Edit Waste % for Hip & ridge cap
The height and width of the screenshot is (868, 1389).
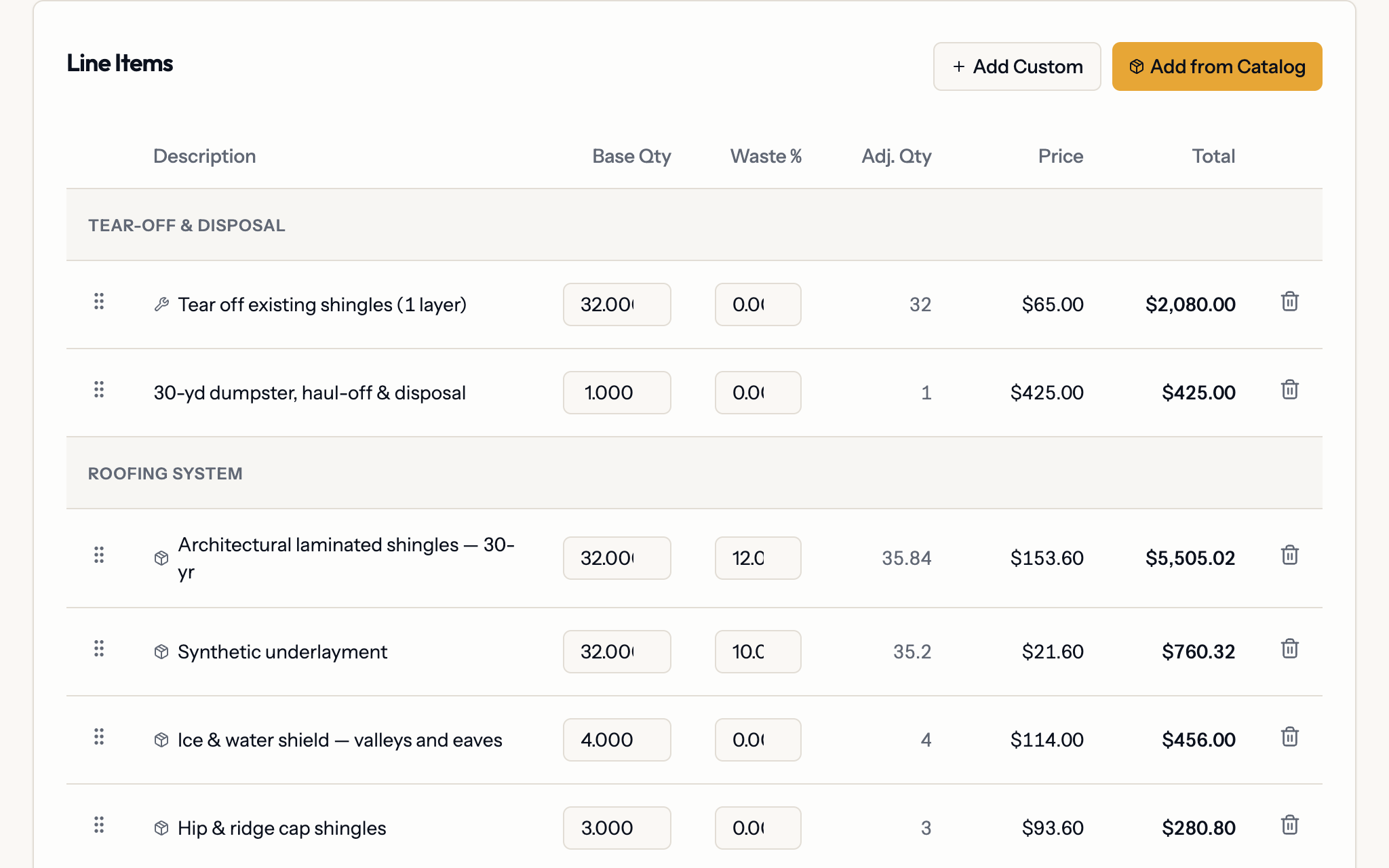pyautogui.click(x=758, y=828)
